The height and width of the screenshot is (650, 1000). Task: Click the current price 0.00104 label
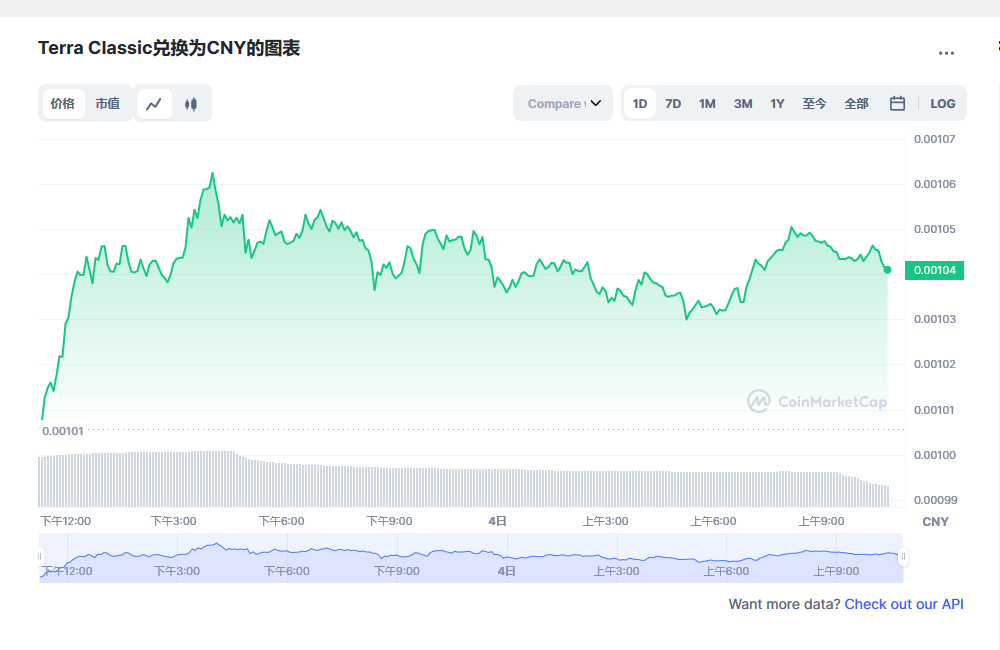[x=934, y=270]
